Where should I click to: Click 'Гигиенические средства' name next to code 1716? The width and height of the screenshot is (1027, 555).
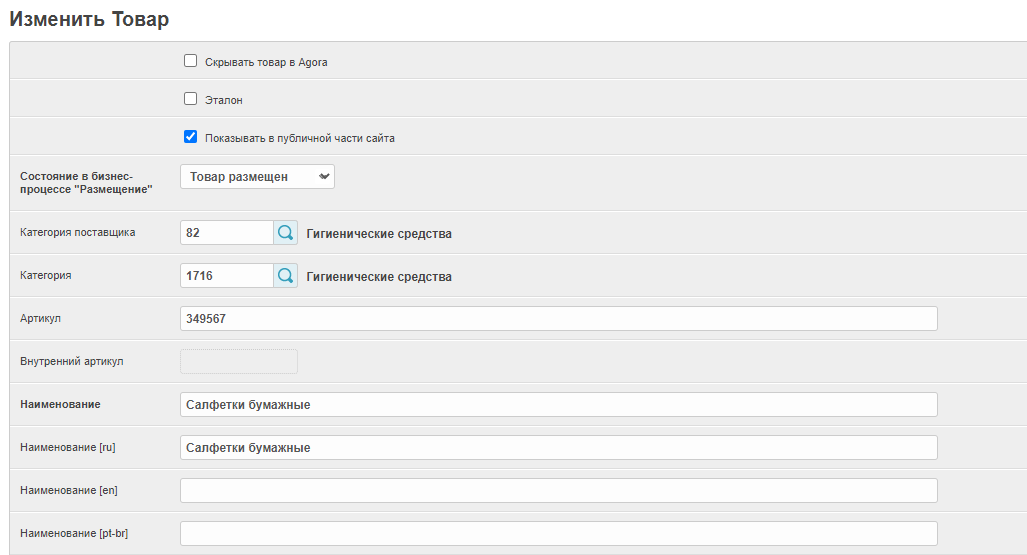378,277
